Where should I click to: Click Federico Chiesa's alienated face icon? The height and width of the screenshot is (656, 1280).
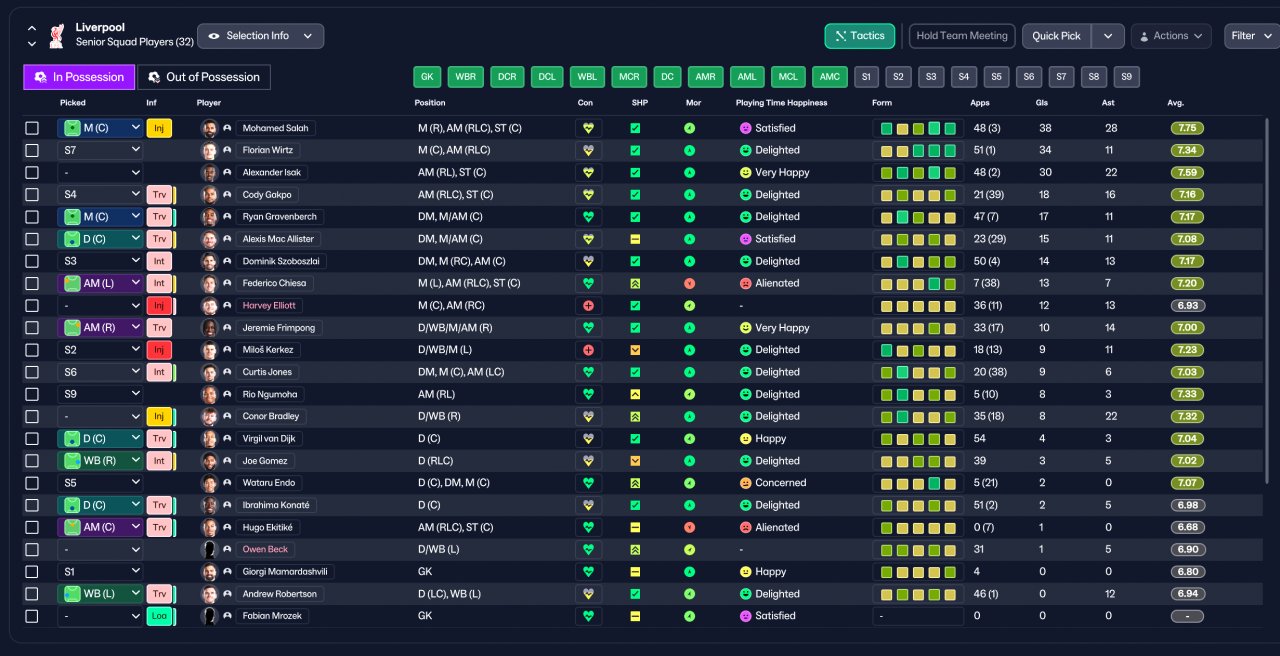745,283
